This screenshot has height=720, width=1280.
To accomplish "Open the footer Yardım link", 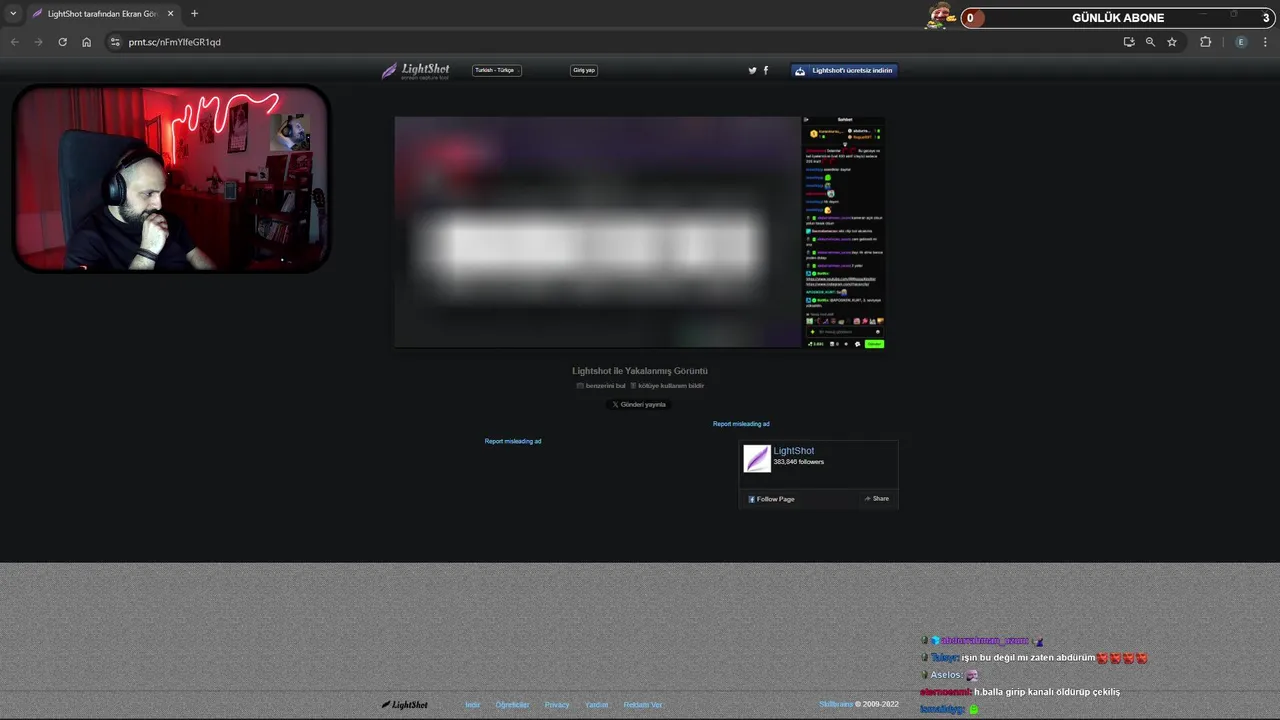I will 596,705.
